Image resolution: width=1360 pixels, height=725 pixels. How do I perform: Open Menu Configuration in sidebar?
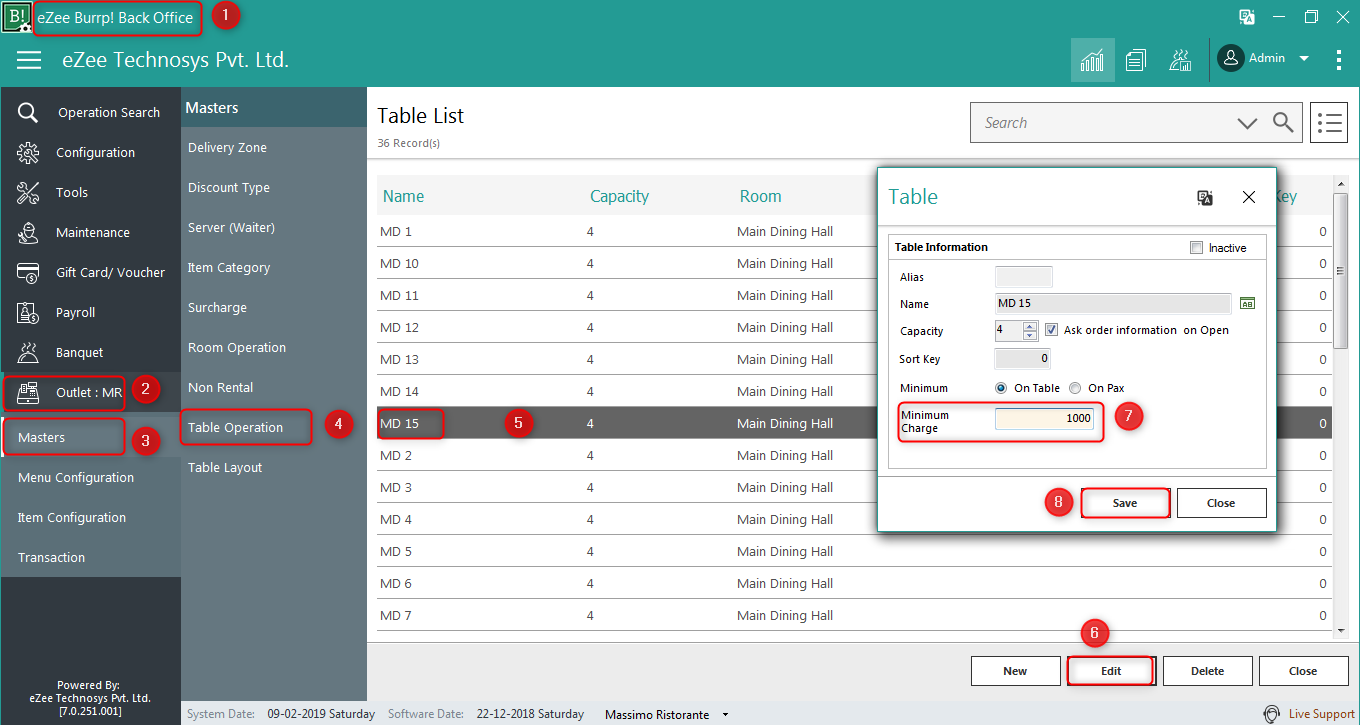(x=76, y=477)
